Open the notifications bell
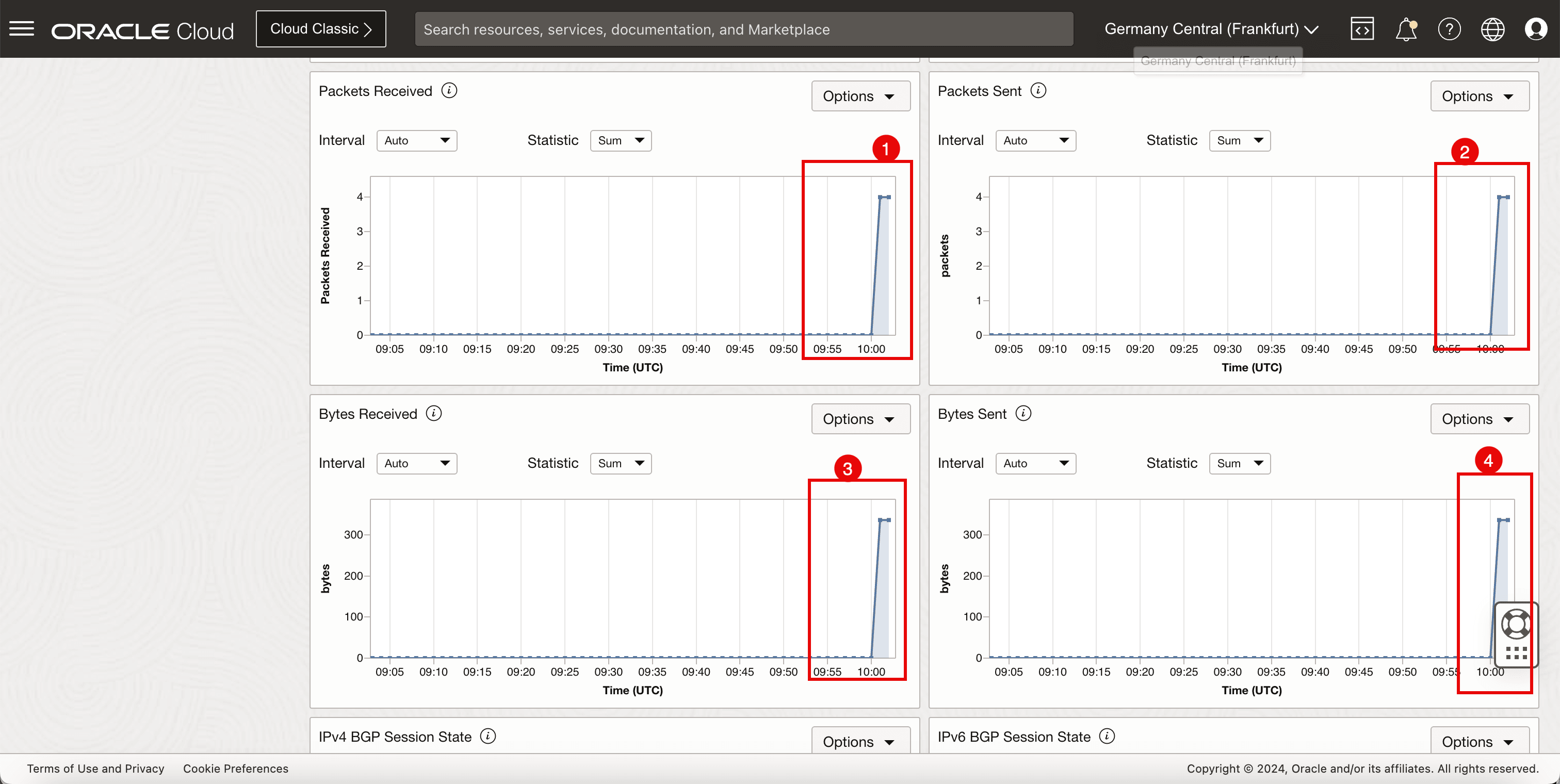This screenshot has width=1560, height=784. (1406, 29)
